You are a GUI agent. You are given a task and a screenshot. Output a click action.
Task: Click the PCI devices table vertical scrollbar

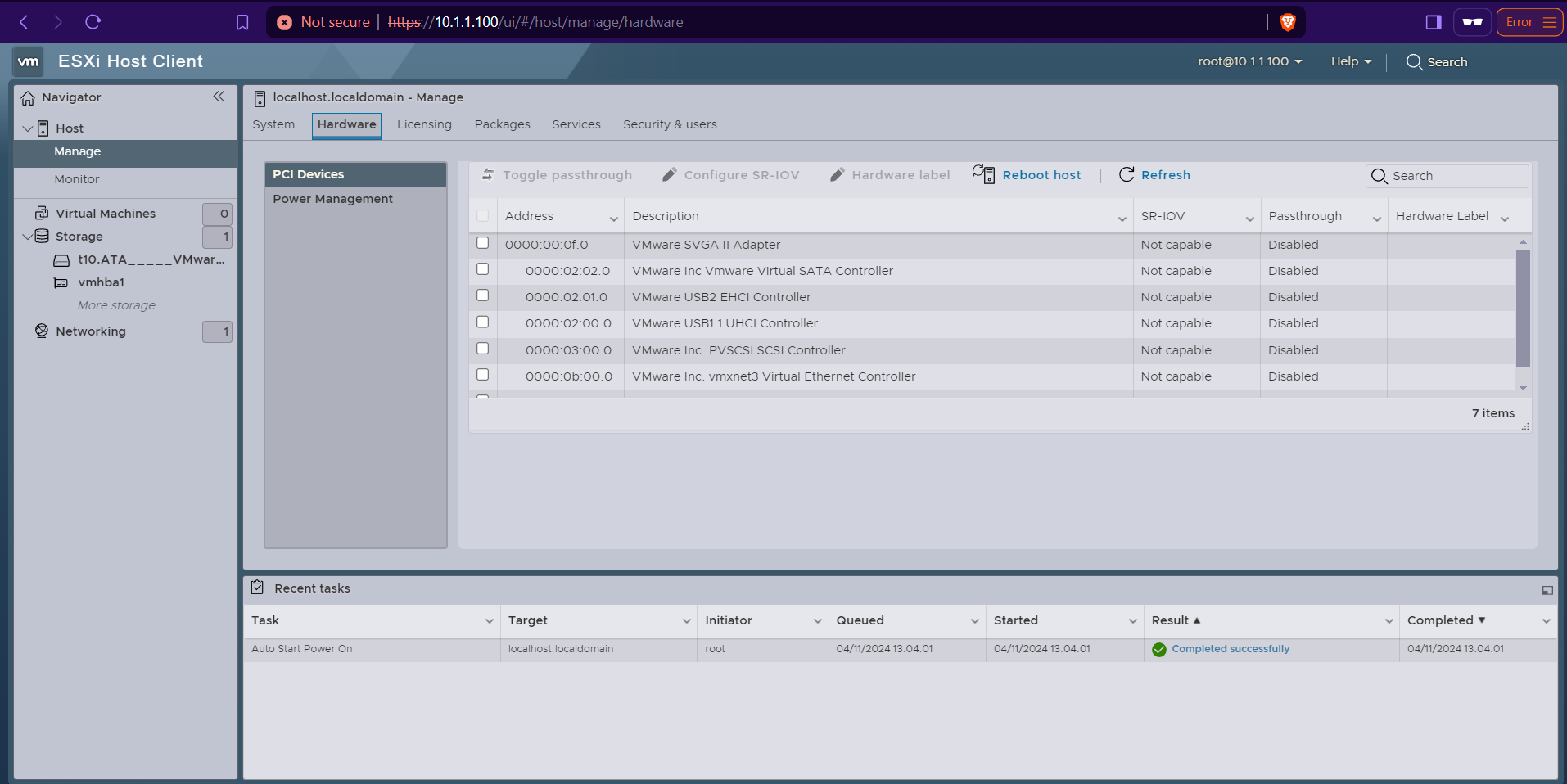(x=1523, y=309)
